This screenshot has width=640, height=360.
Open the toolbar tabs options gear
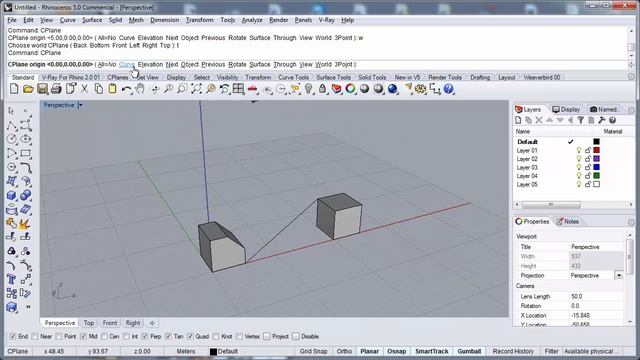(x=631, y=77)
